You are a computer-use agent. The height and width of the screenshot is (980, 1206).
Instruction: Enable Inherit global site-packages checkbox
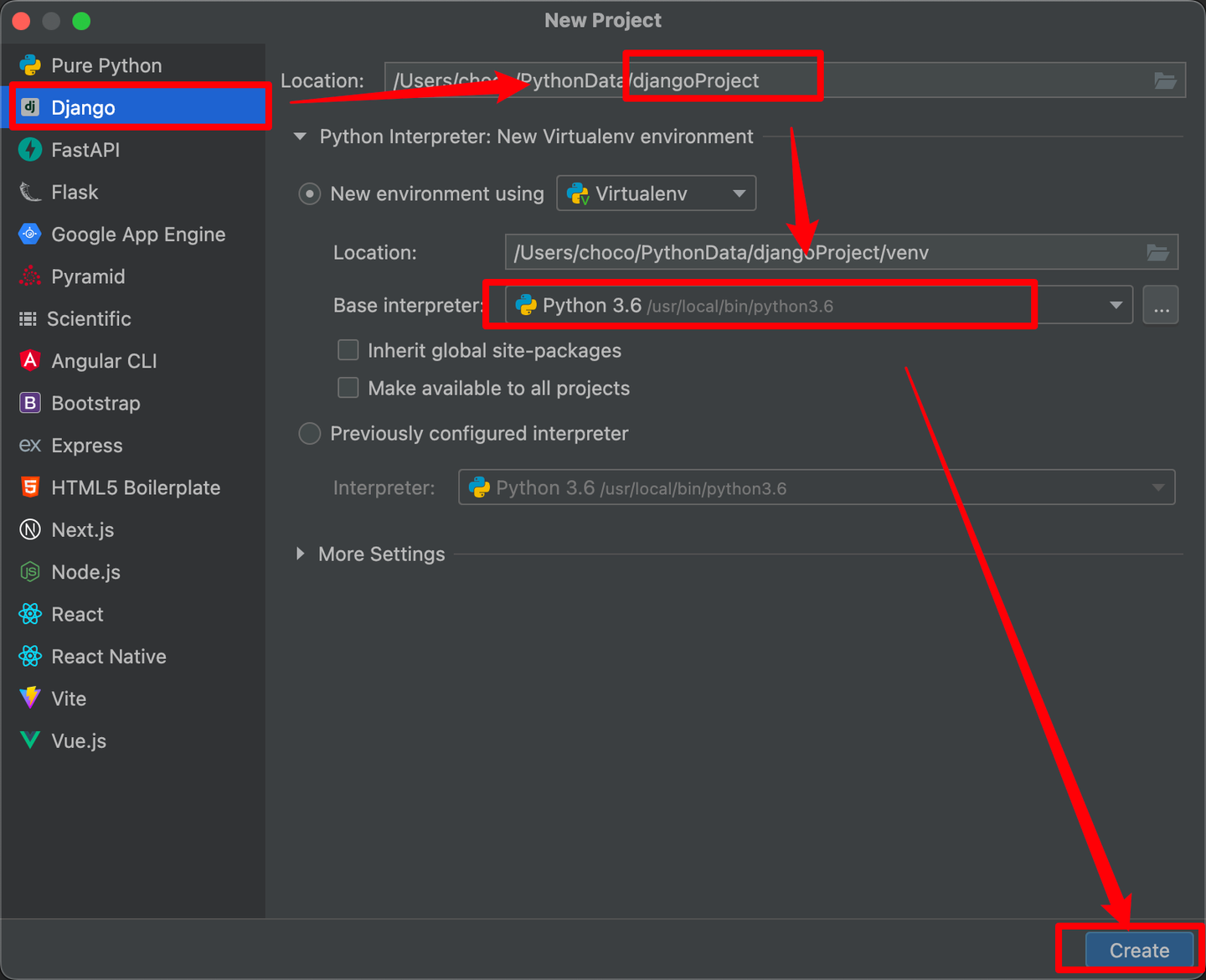point(348,350)
